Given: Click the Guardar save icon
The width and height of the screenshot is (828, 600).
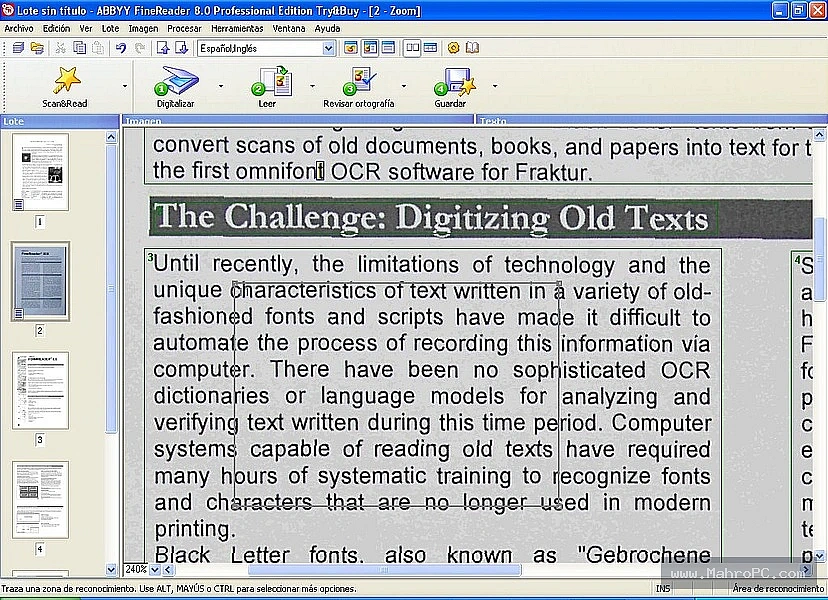Looking at the screenshot, I should pyautogui.click(x=454, y=87).
